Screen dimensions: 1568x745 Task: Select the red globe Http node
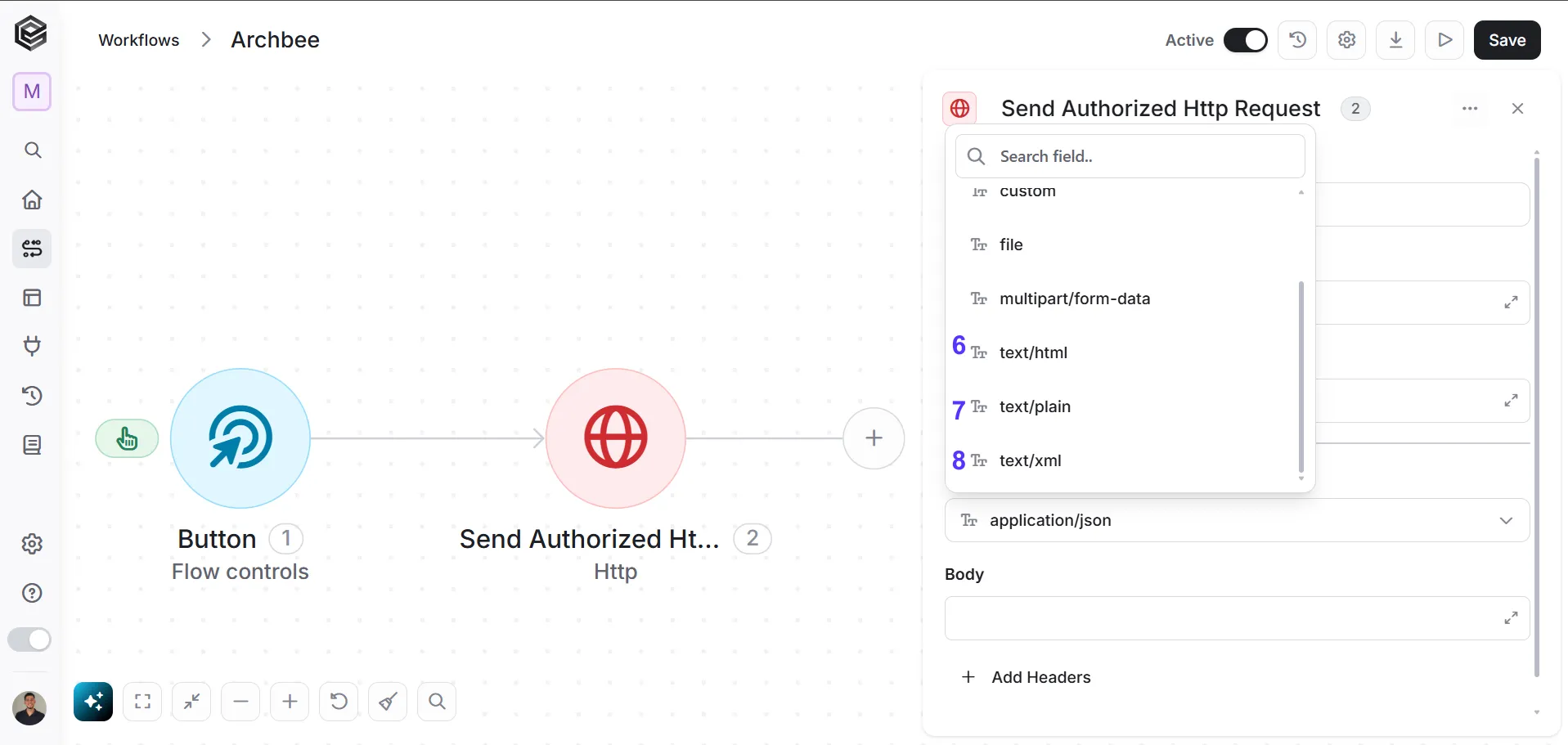[616, 438]
